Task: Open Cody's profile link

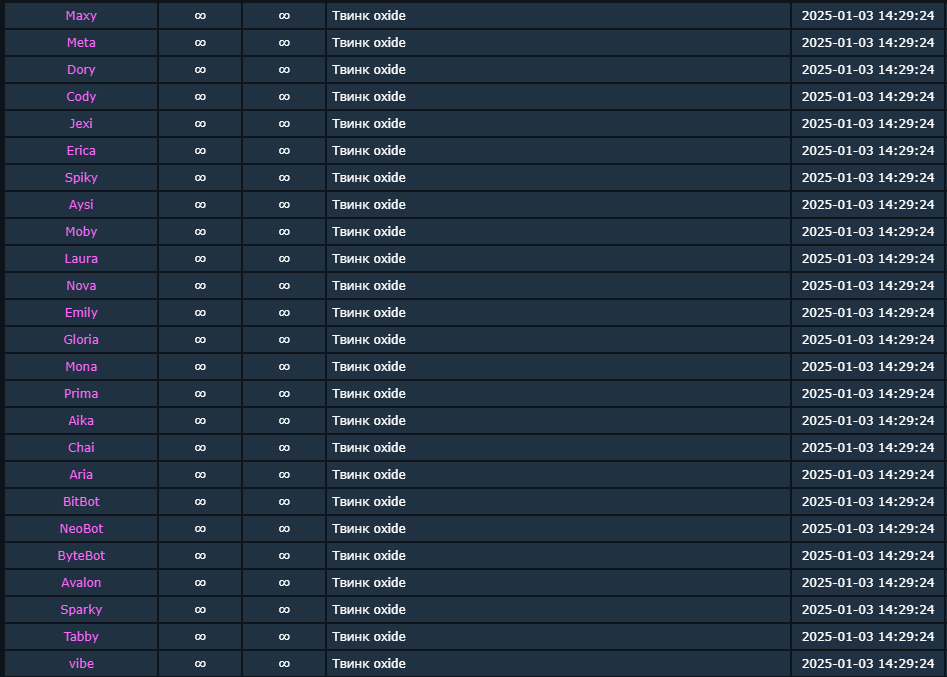Action: 81,97
